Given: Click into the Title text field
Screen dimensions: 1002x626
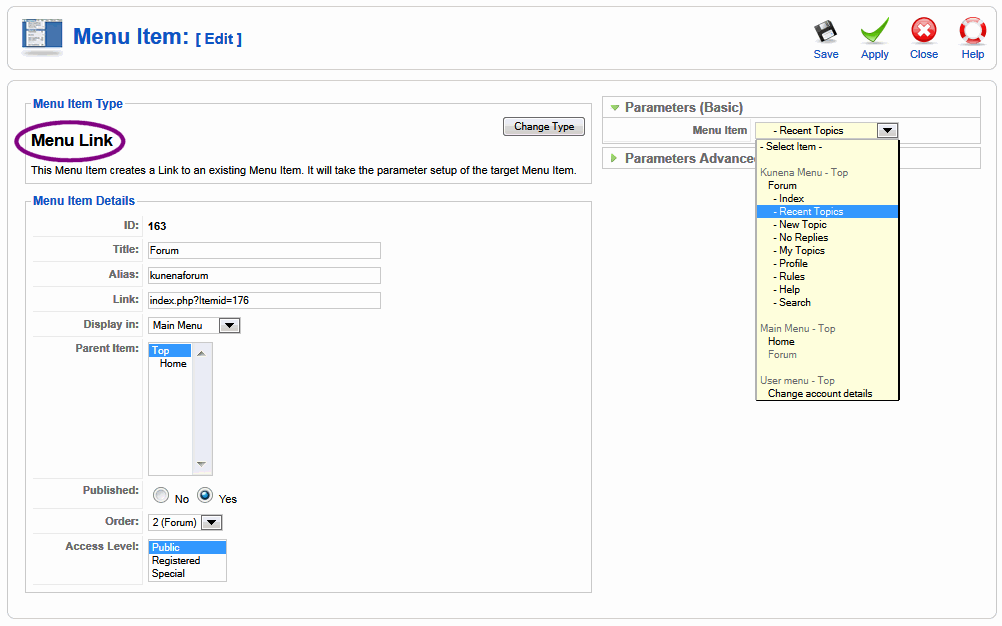Looking at the screenshot, I should click(264, 251).
